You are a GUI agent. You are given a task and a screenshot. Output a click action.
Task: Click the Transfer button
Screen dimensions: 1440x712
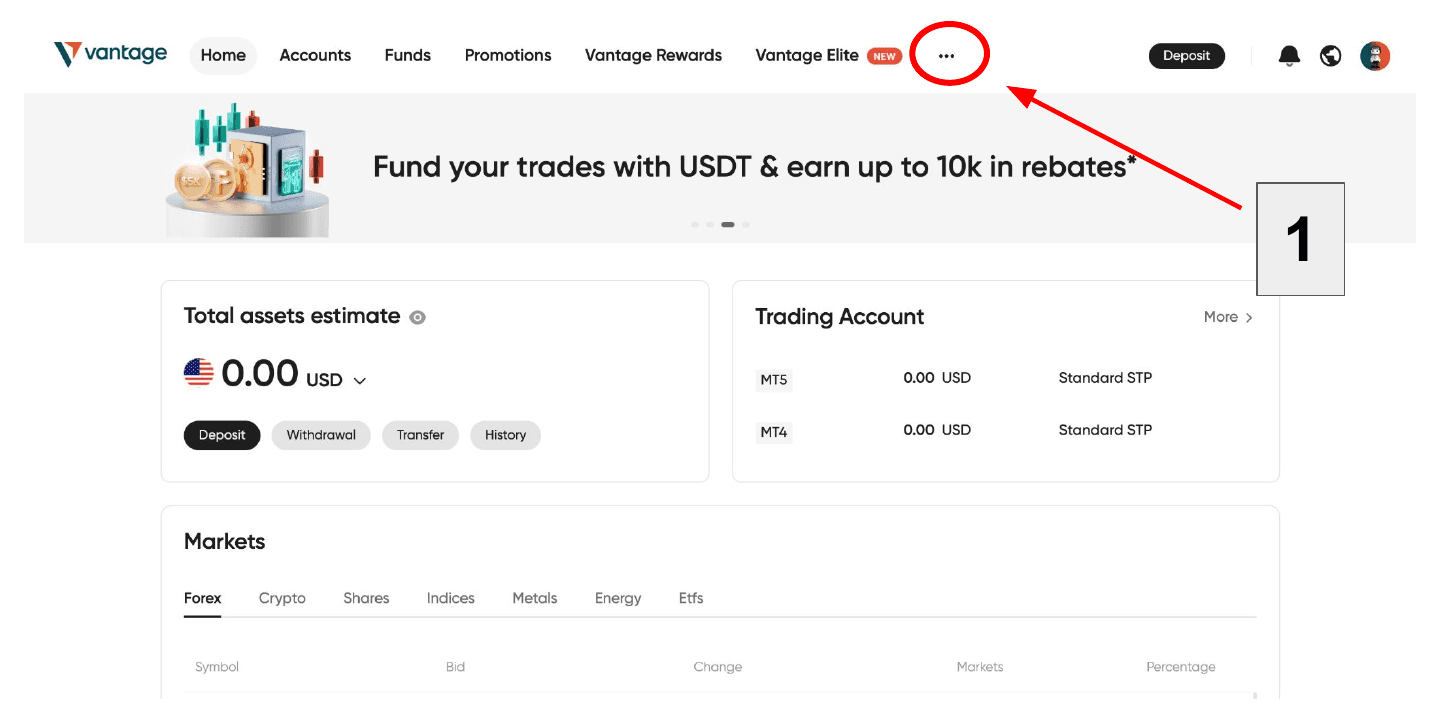(420, 435)
